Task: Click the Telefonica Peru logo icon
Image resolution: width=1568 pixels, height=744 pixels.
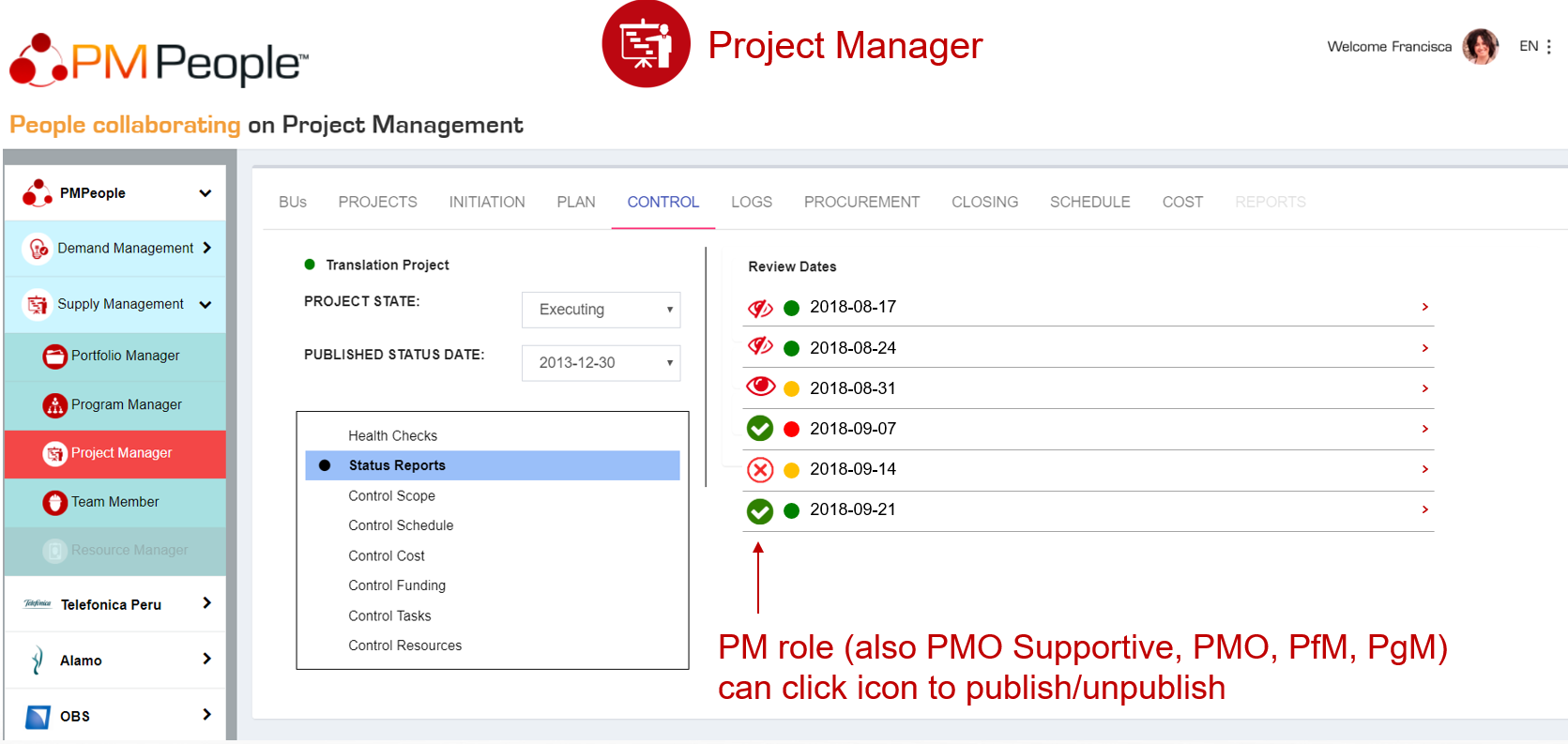Action: (38, 604)
